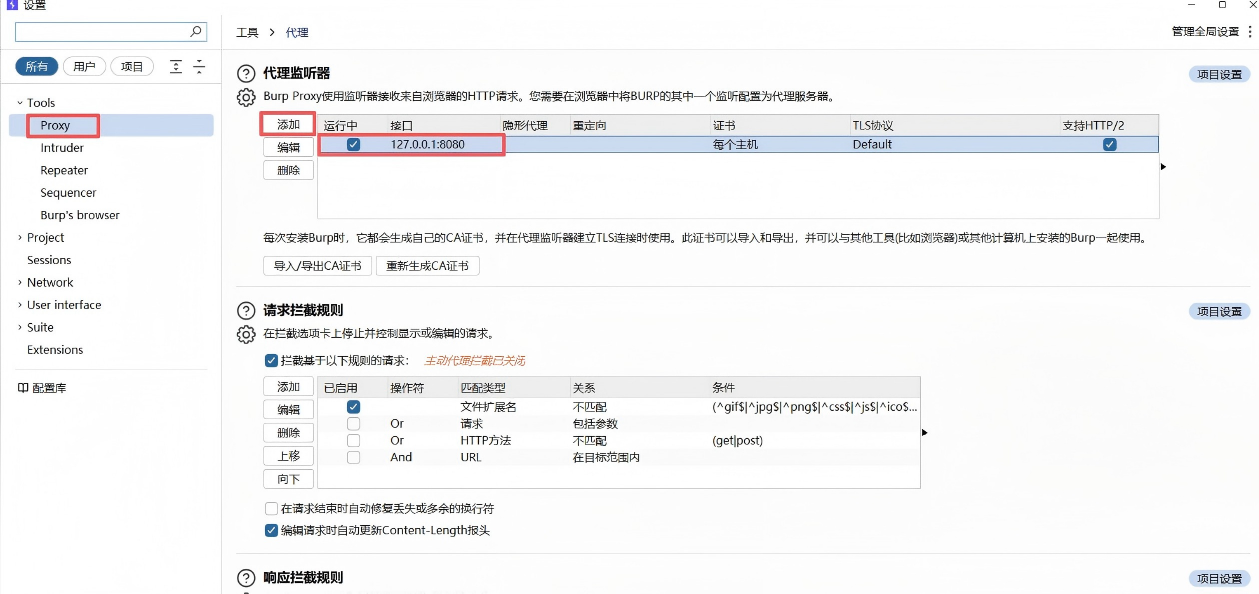
Task: Select Intruder in the settings tree
Action: [x=62, y=148]
